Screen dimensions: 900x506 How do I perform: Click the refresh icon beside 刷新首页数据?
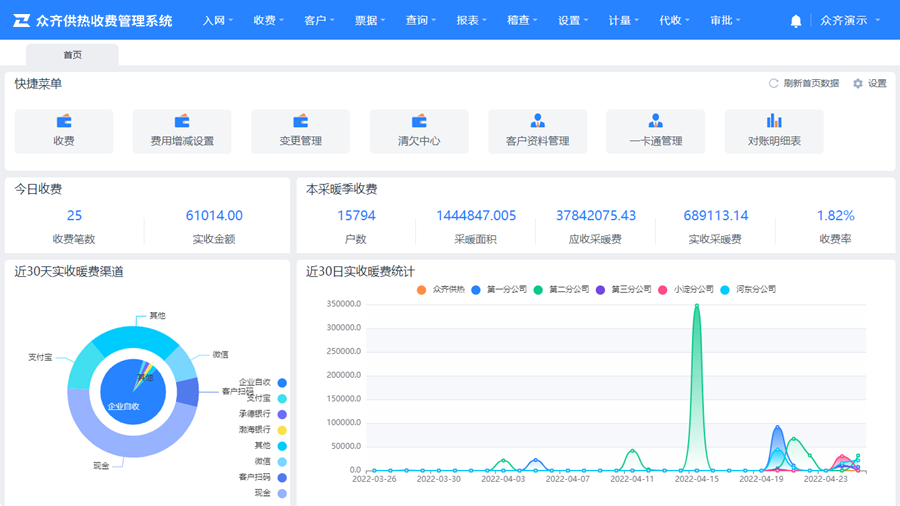coord(773,84)
